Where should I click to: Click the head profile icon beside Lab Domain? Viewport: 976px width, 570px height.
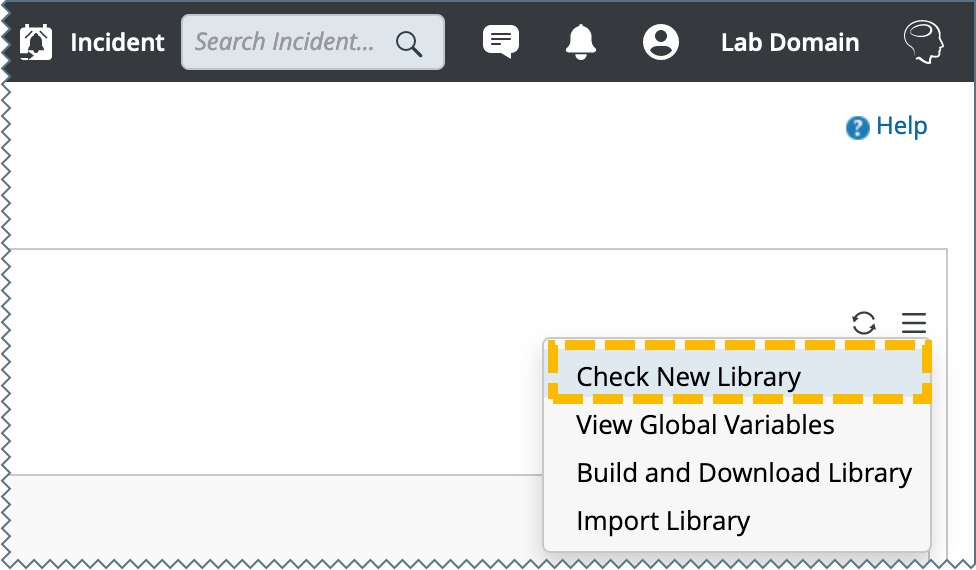point(923,42)
